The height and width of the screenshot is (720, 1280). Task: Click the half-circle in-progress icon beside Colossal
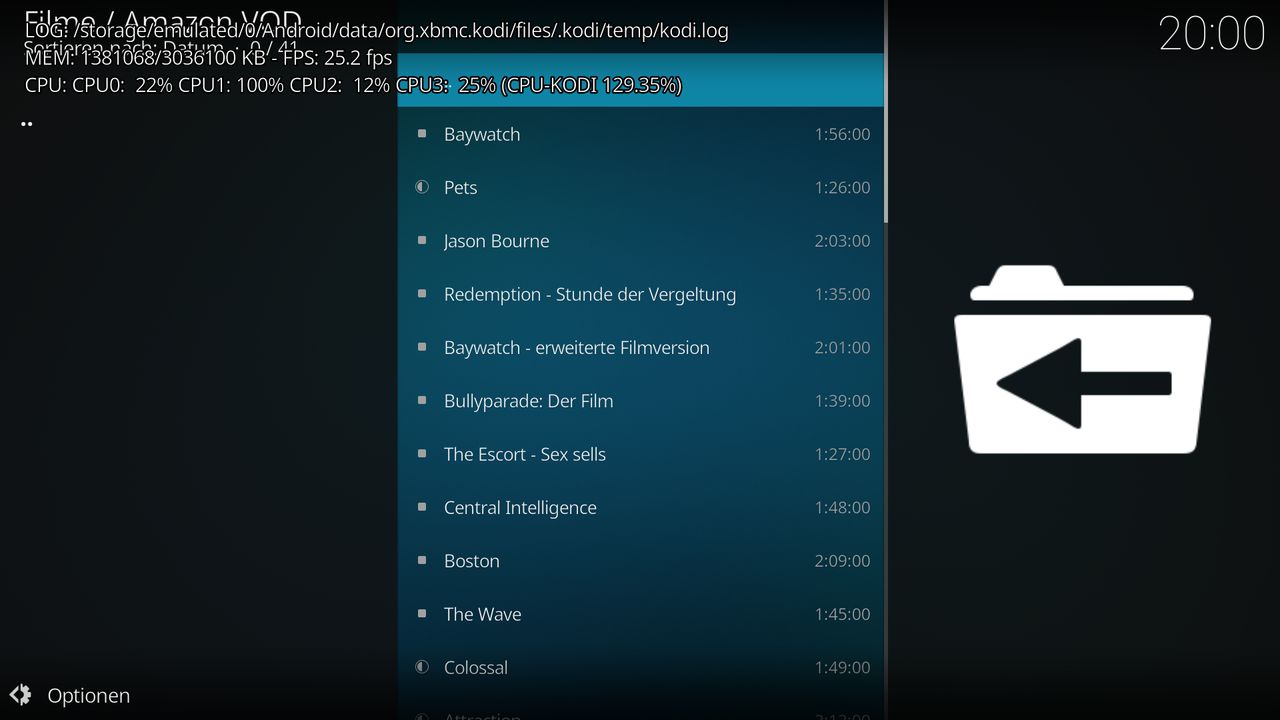(x=422, y=667)
